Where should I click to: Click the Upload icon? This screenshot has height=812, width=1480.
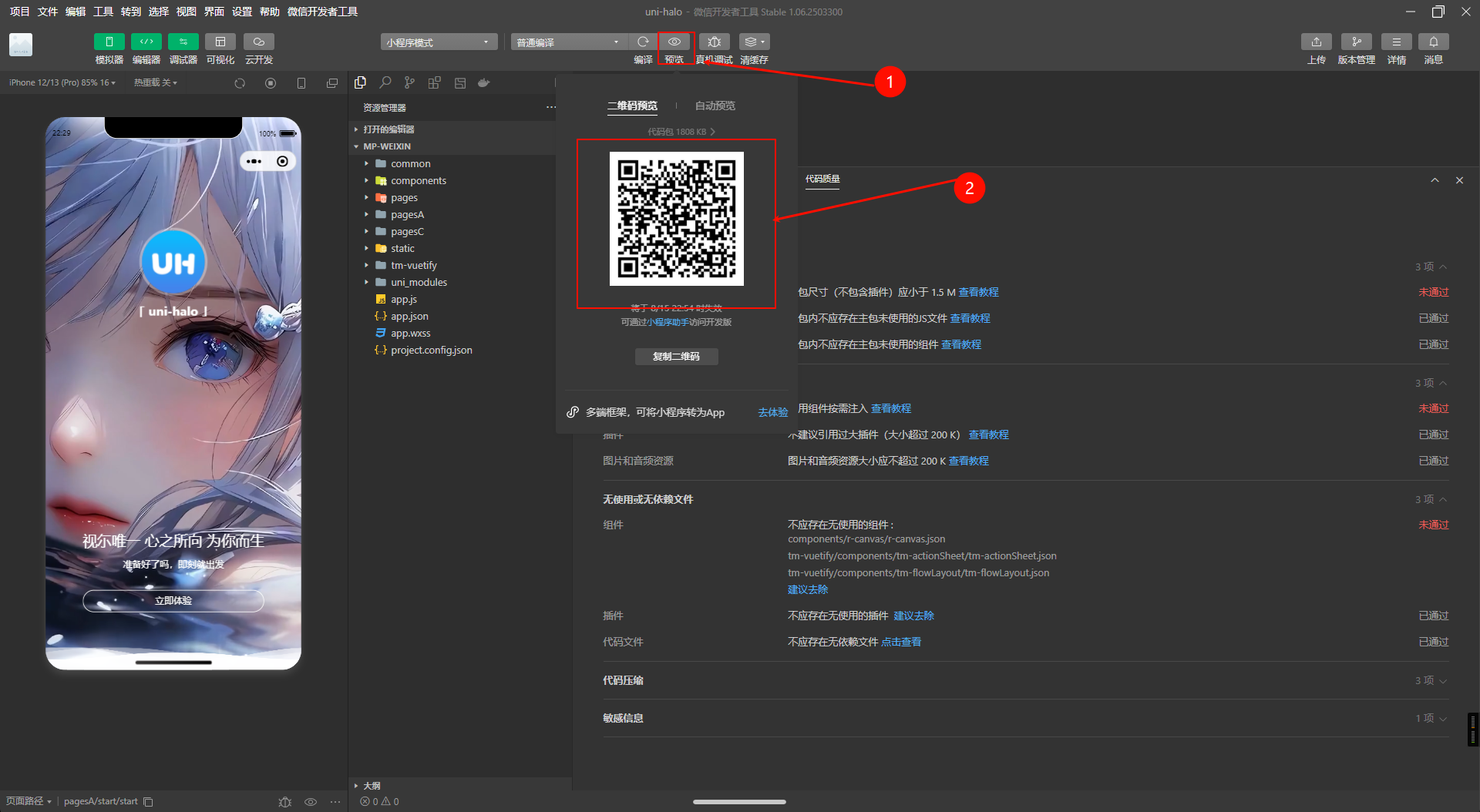(1317, 42)
